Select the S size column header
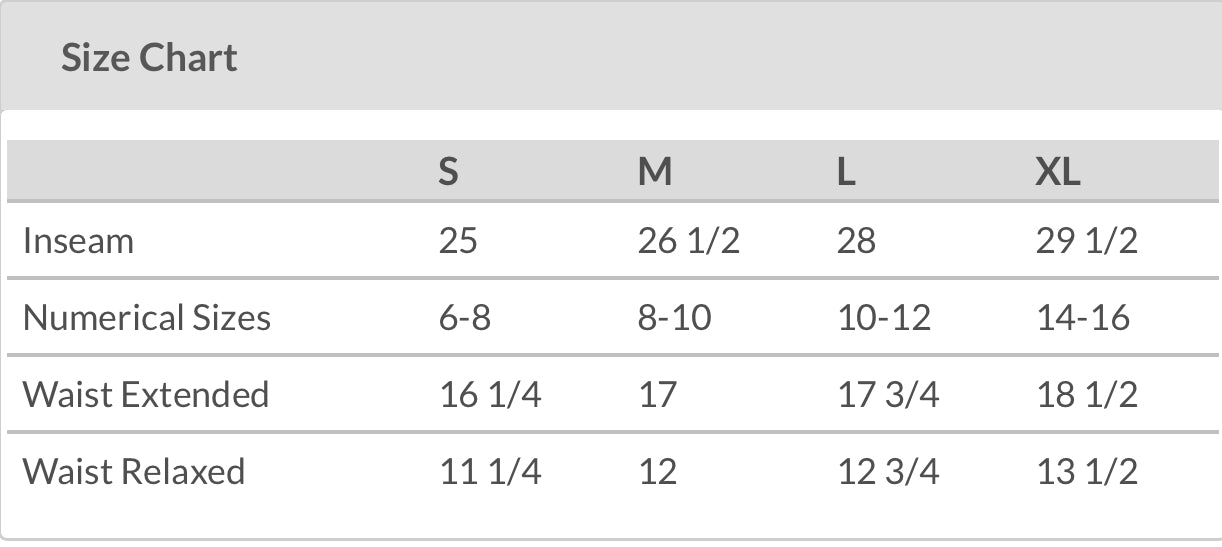This screenshot has height=547, width=1222. point(449,173)
